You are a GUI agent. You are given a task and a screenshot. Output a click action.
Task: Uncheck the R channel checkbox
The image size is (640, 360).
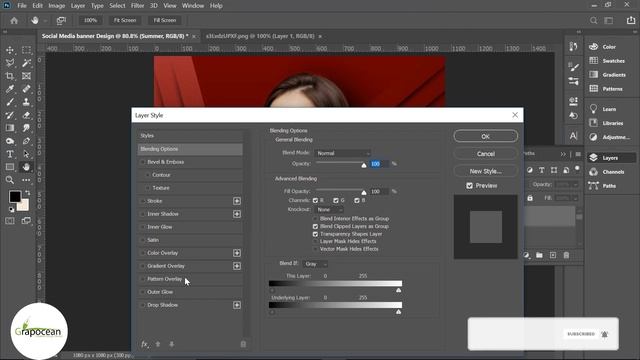click(315, 200)
